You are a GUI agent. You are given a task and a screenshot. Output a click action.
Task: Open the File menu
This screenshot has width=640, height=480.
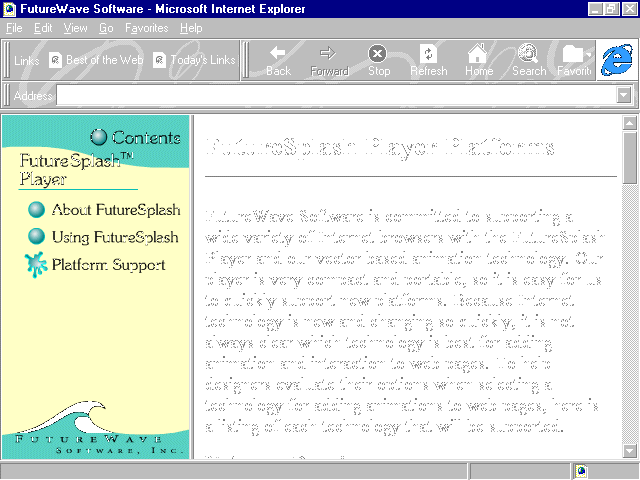pyautogui.click(x=14, y=28)
